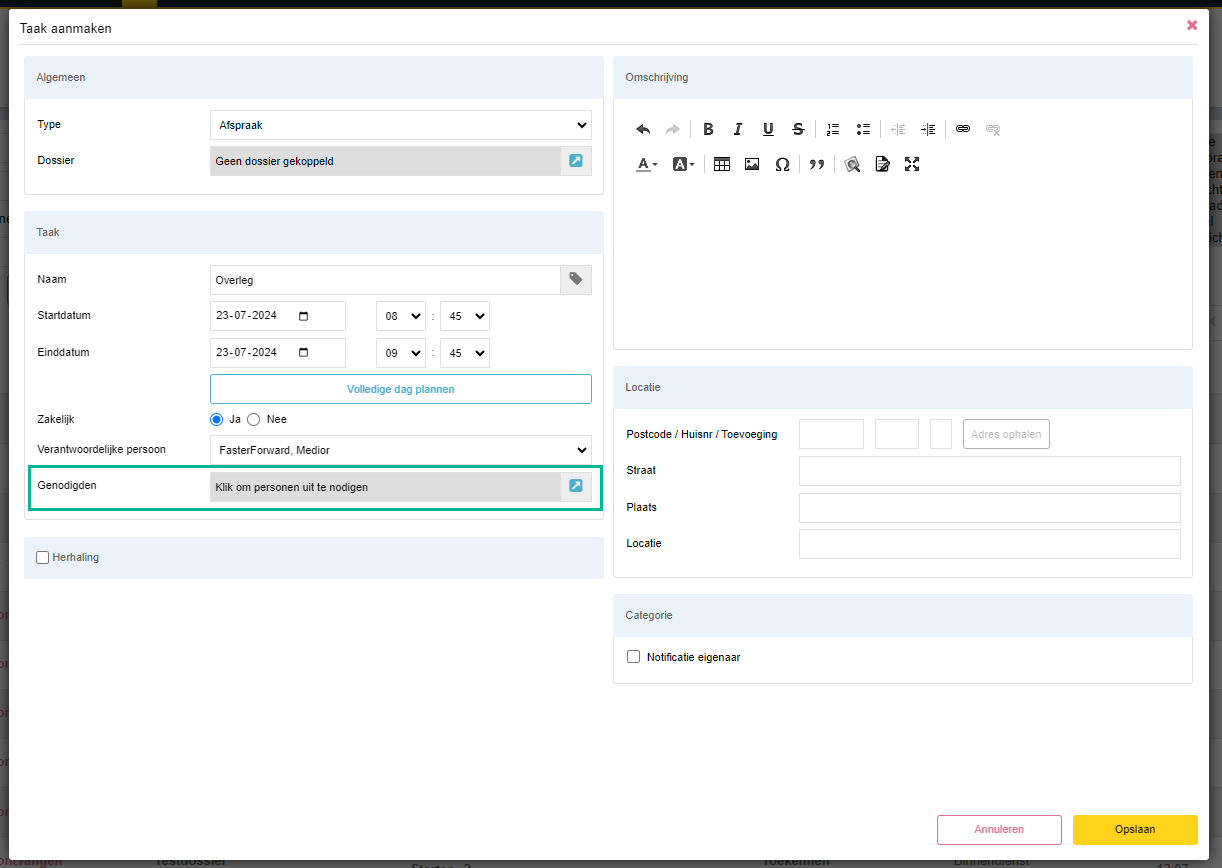Click the Huisnr input field
The width and height of the screenshot is (1222, 868).
click(897, 434)
